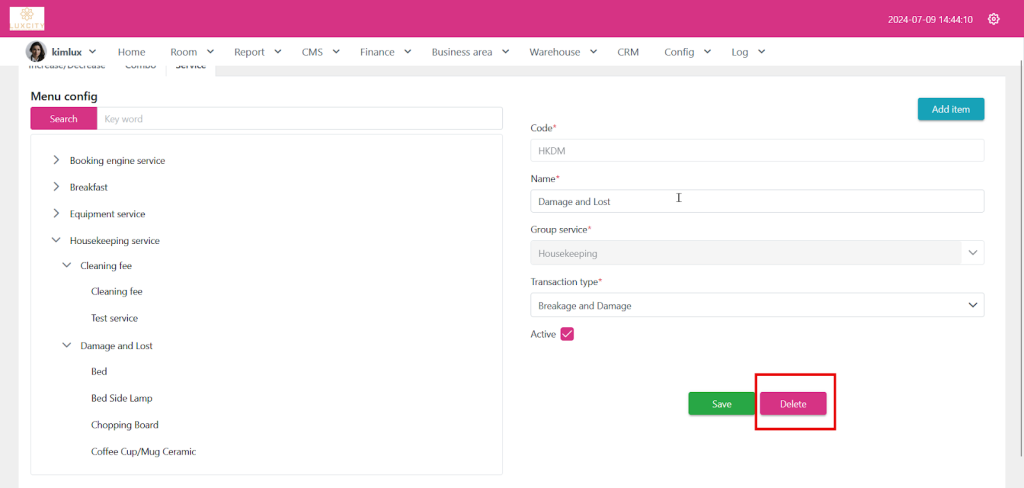Collapse the Damage and Lost group
This screenshot has width=1024, height=488.
click(x=67, y=346)
